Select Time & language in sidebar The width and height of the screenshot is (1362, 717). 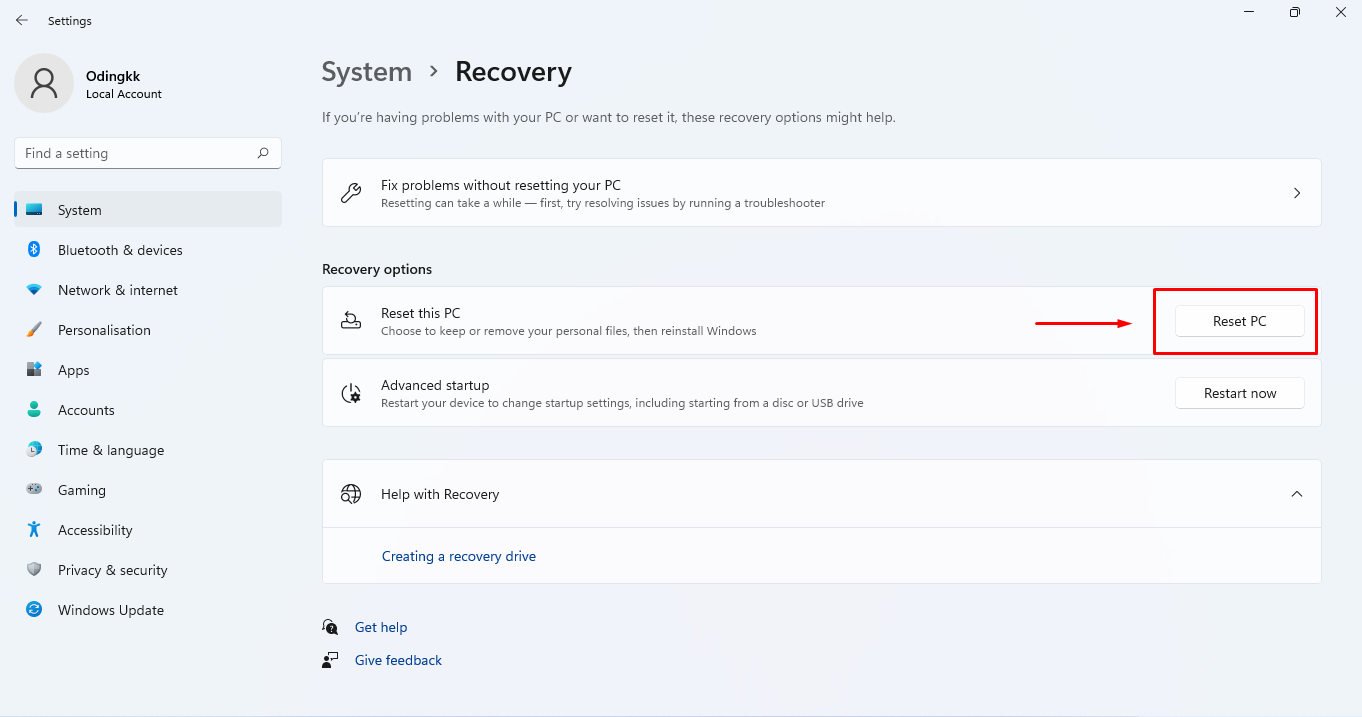pos(110,450)
